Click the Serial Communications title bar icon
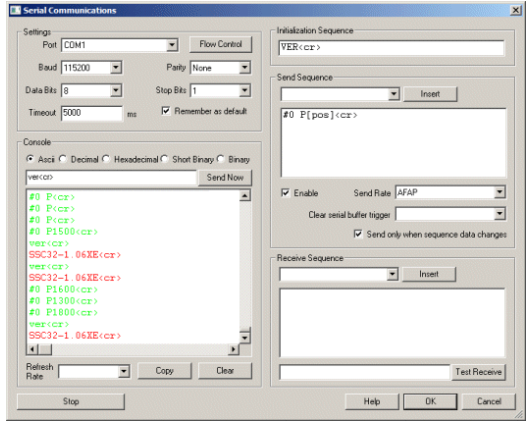 [15, 10]
